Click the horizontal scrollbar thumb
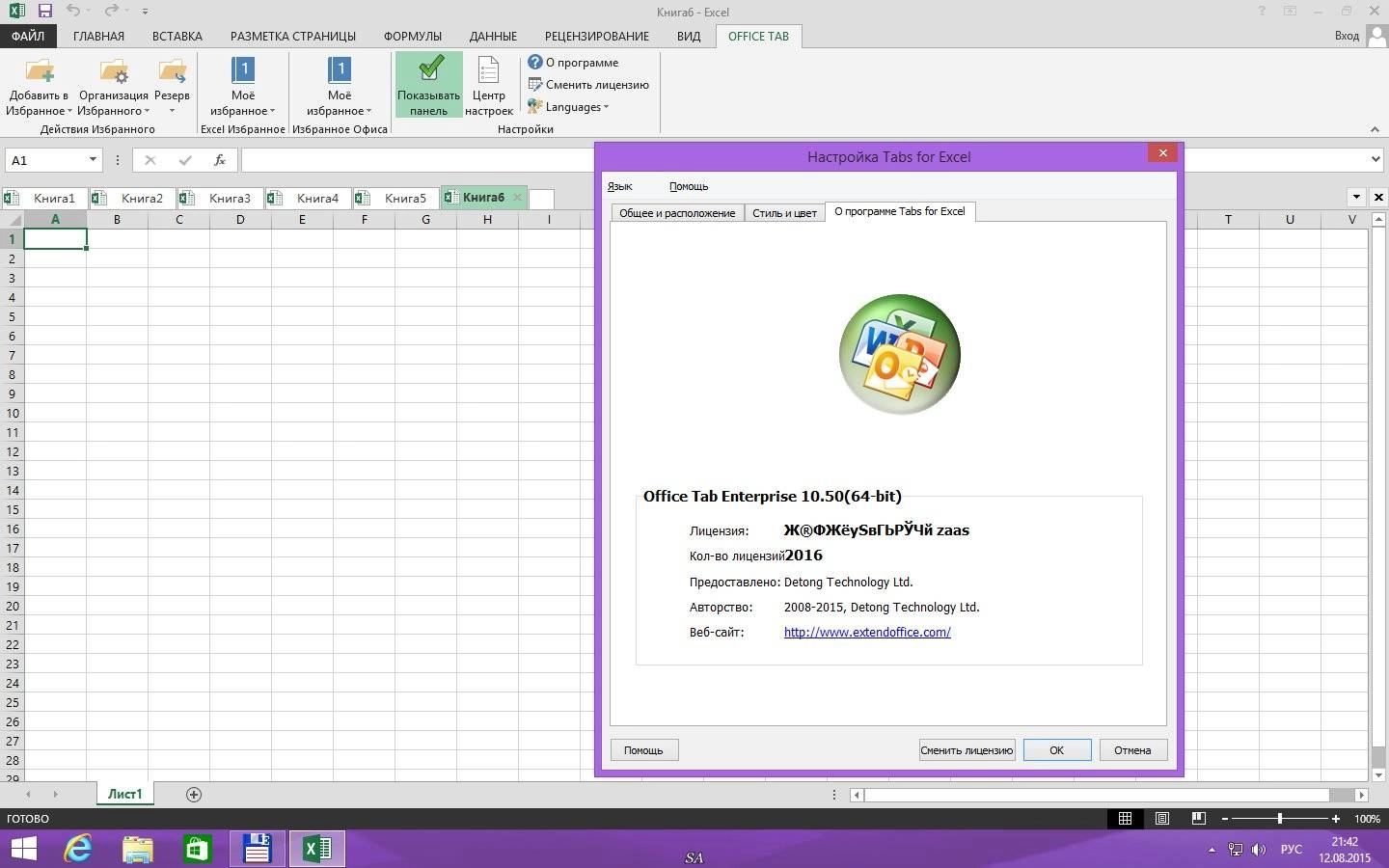The height and width of the screenshot is (868, 1389). pos(1096,795)
